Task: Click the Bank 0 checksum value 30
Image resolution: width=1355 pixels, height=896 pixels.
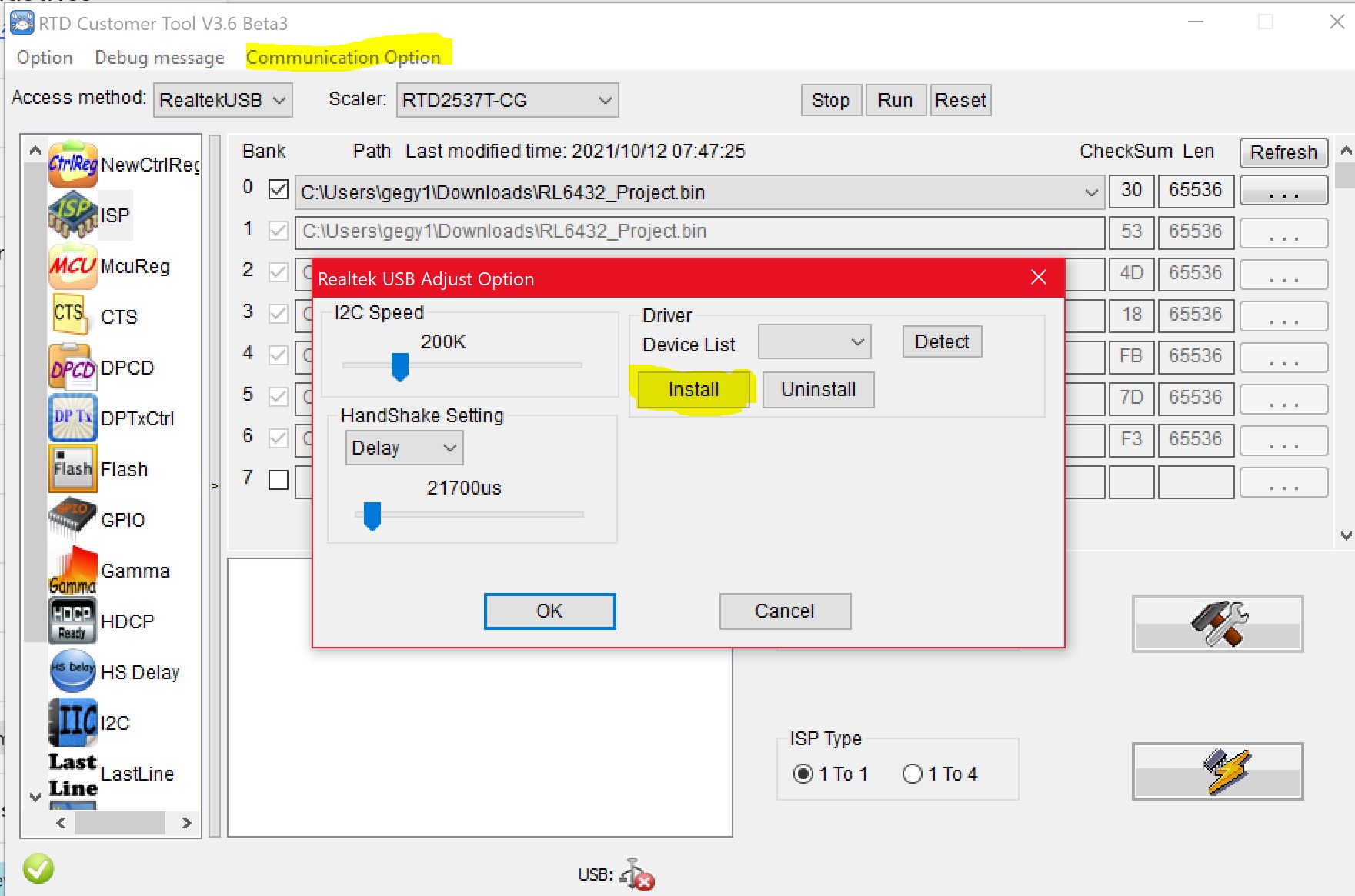Action: tap(1131, 190)
